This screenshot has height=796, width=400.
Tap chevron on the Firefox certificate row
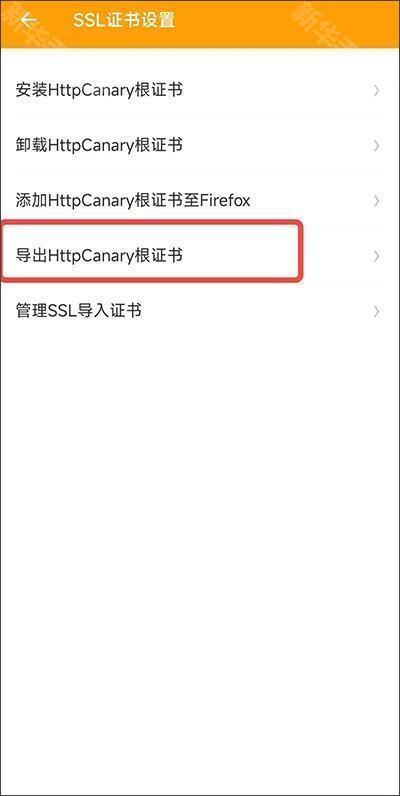(x=376, y=201)
